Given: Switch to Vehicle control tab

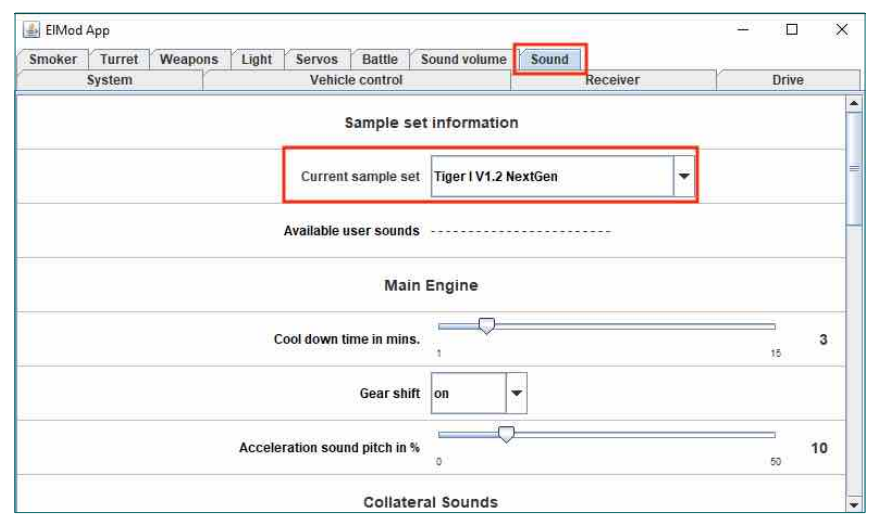Looking at the screenshot, I should pos(356,80).
